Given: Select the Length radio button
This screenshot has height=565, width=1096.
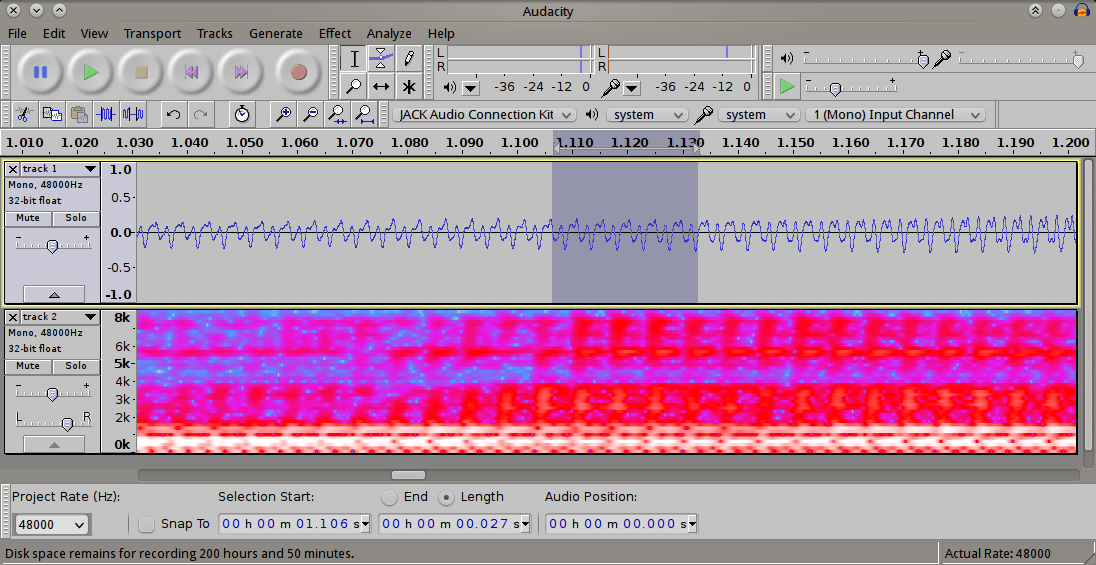Looking at the screenshot, I should [446, 497].
